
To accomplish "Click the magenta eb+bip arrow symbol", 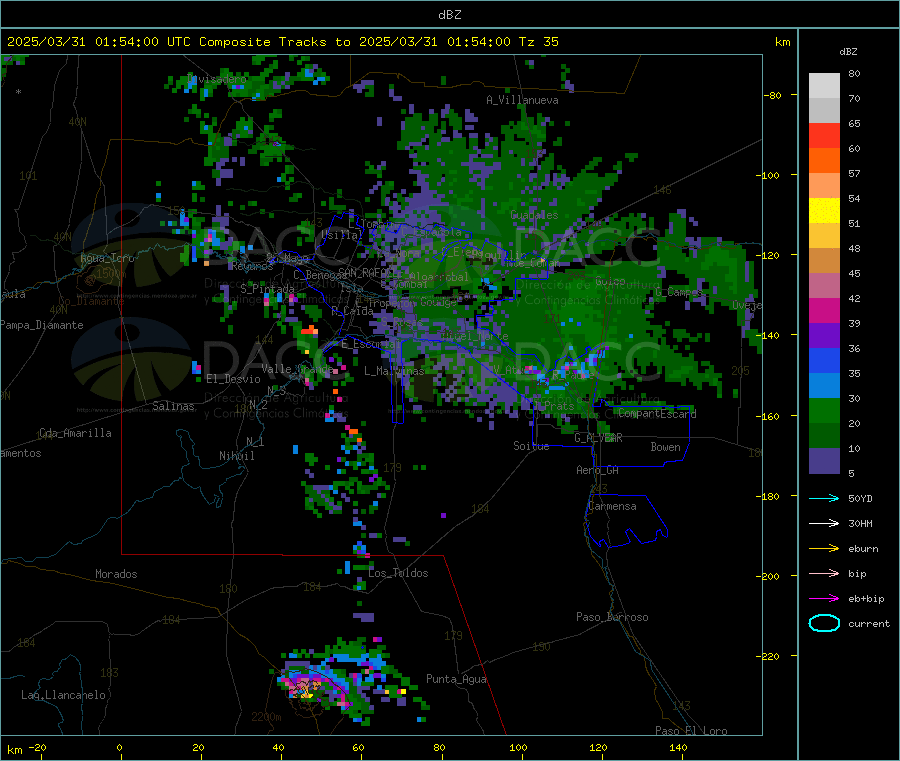I will coord(824,599).
